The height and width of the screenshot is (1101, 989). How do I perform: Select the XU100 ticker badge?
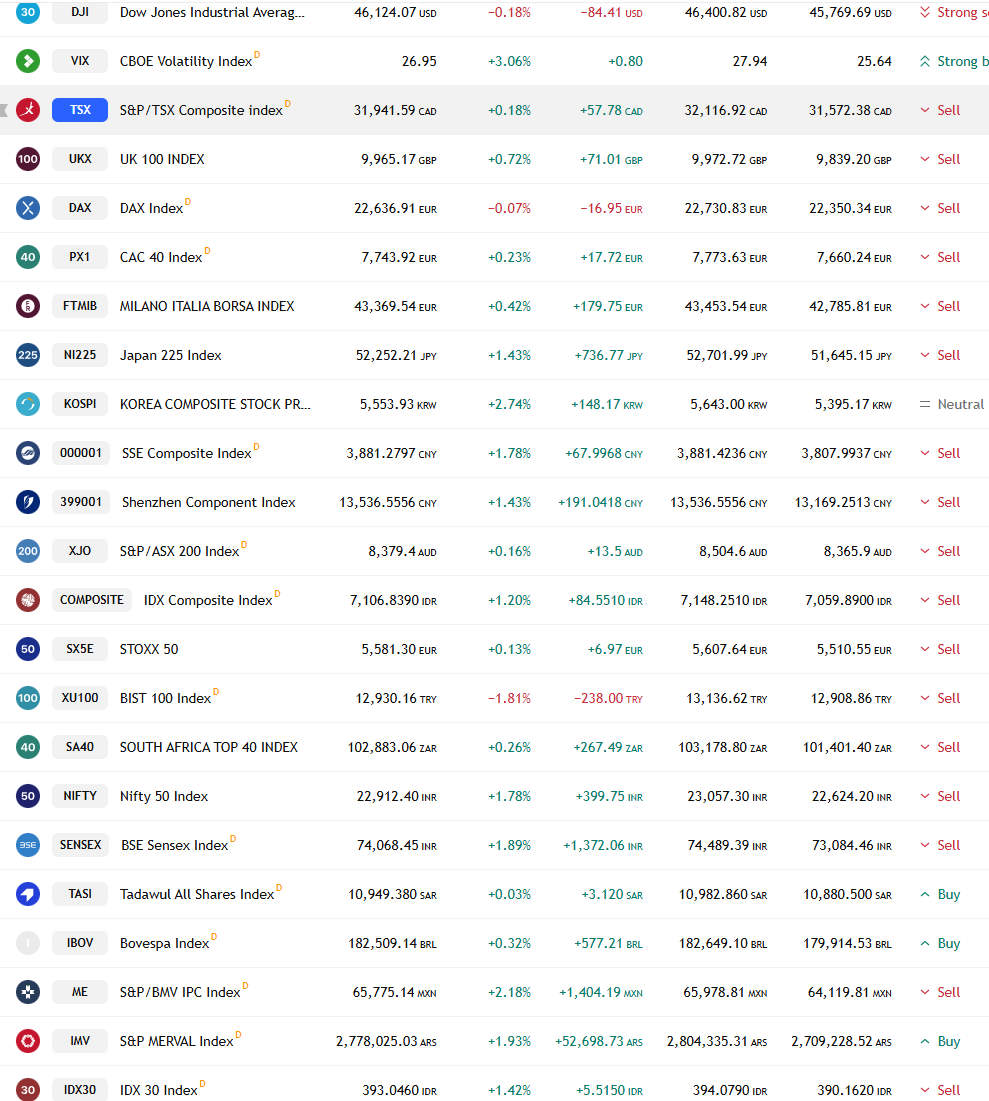click(x=80, y=698)
